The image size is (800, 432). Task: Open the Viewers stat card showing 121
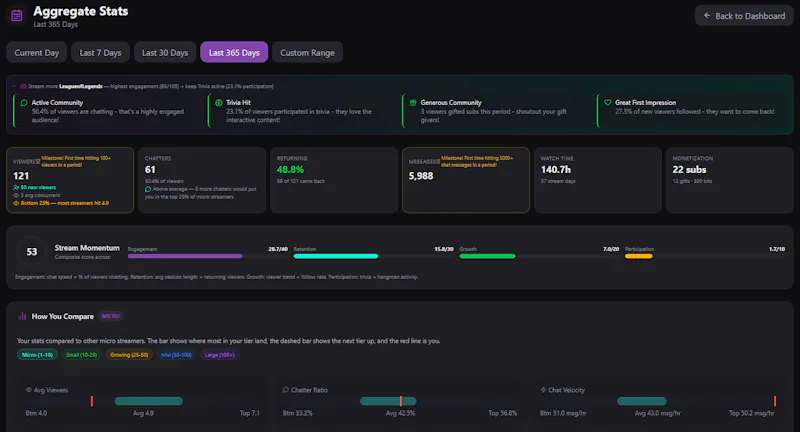pyautogui.click(x=70, y=180)
